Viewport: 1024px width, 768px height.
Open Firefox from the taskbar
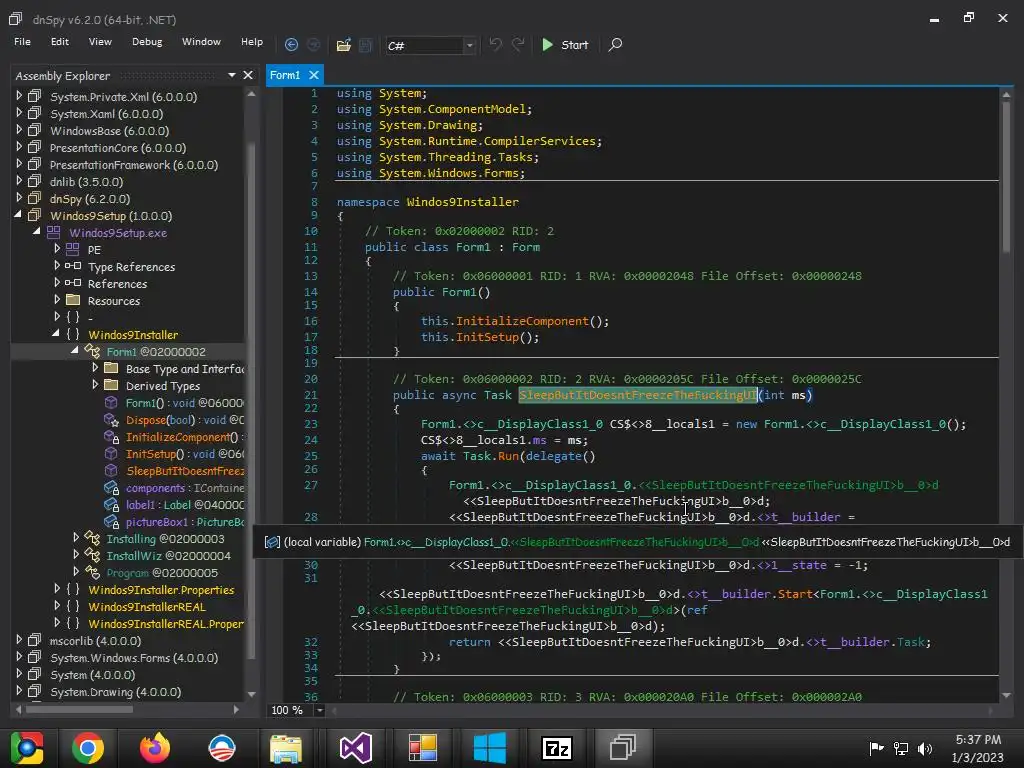point(155,748)
